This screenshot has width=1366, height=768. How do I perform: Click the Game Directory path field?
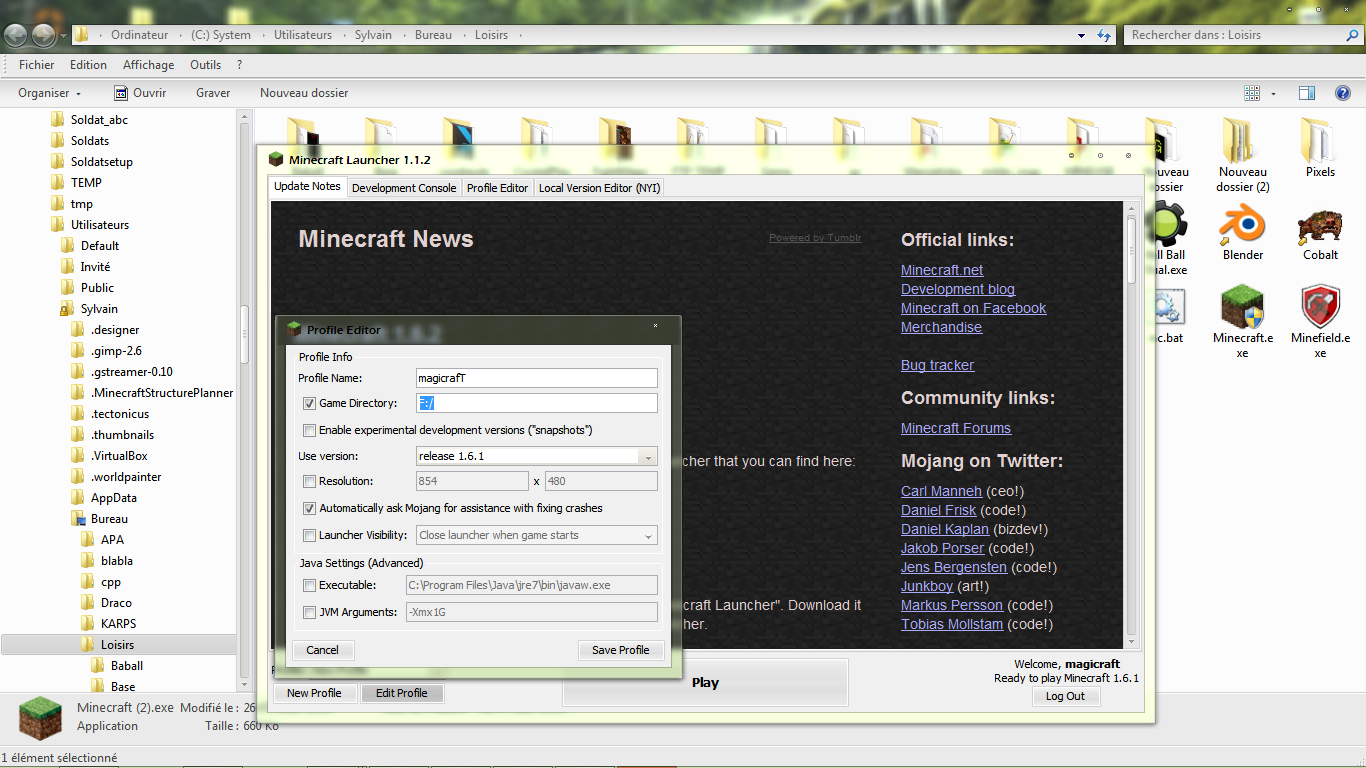(537, 403)
